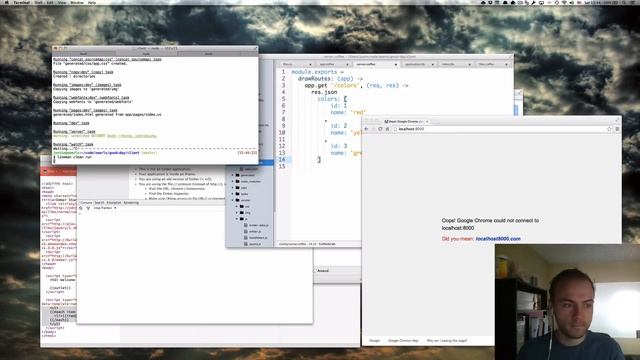Expand the tasks folder in sidebar
Viewport: 640px width, 360px height.
click(x=233, y=194)
